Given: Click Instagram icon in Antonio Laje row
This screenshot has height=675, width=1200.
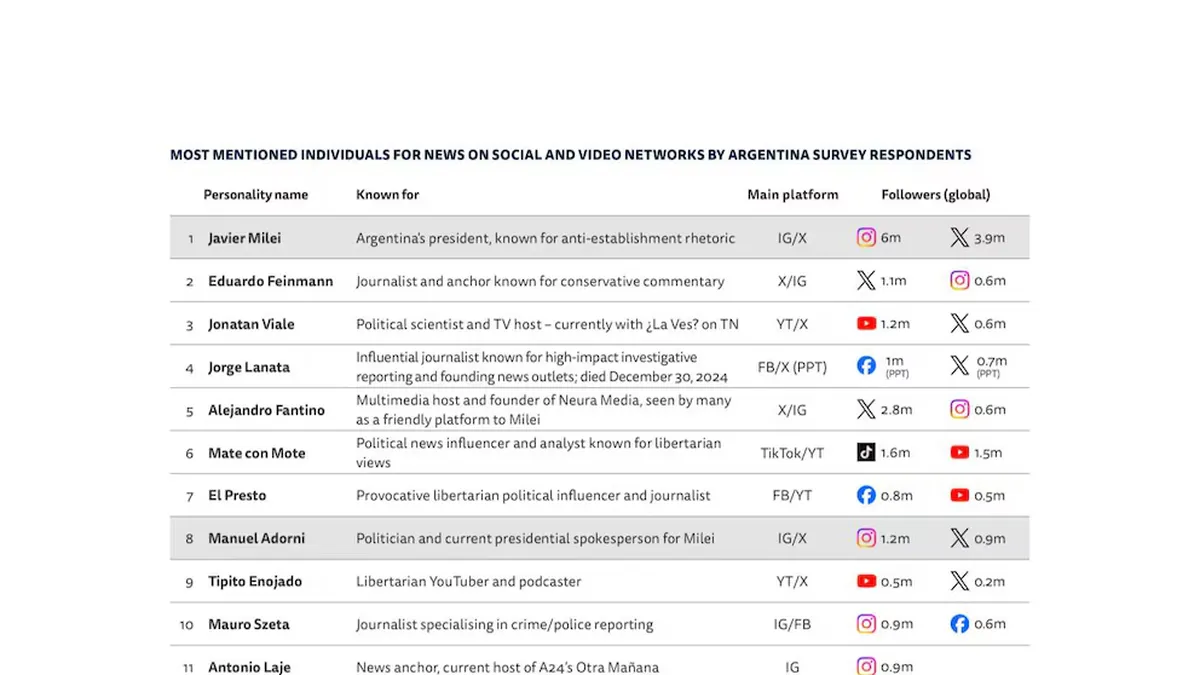Looking at the screenshot, I should pyautogui.click(x=866, y=667).
